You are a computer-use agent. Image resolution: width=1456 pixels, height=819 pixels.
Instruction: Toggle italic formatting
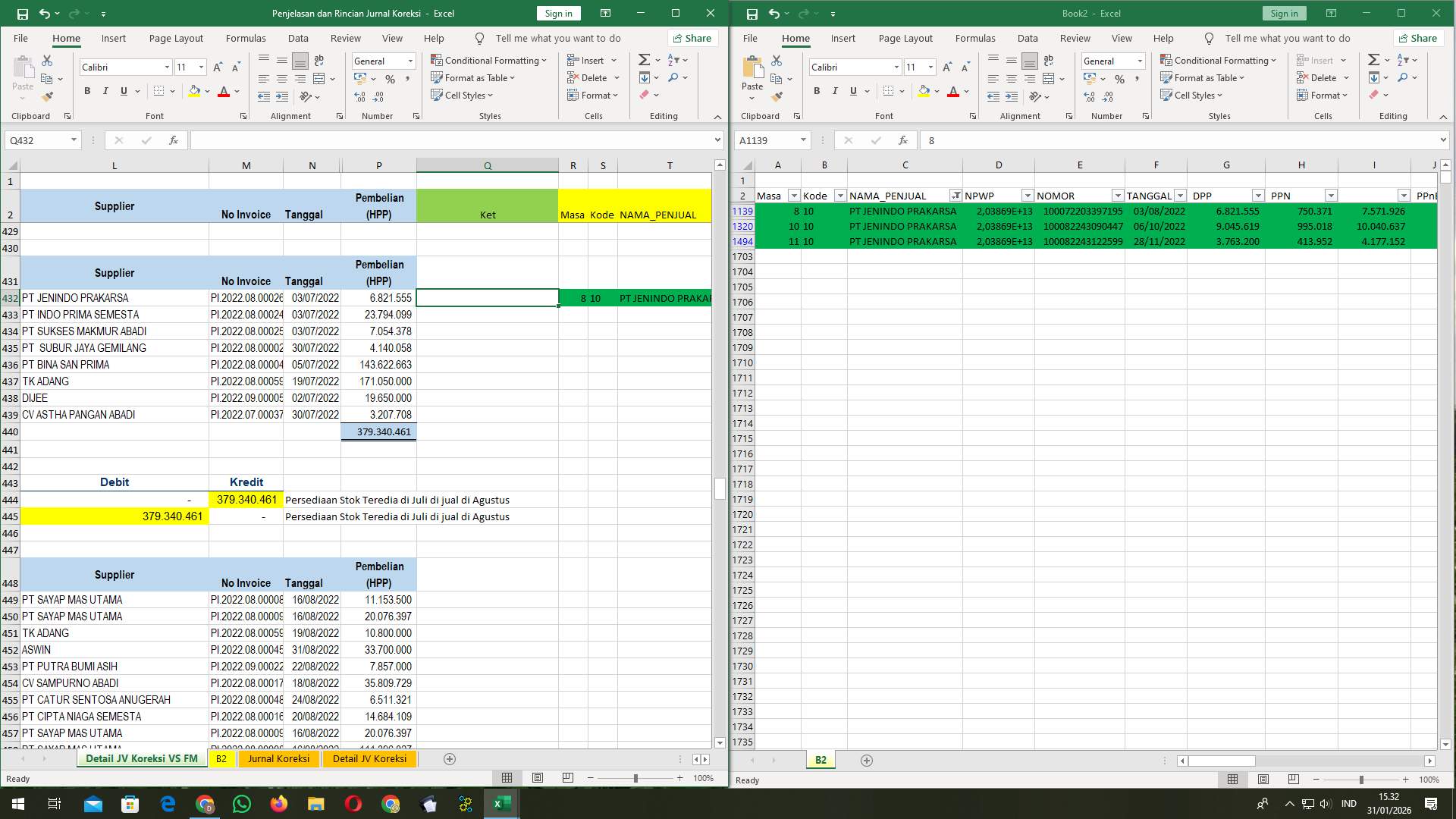click(x=106, y=91)
